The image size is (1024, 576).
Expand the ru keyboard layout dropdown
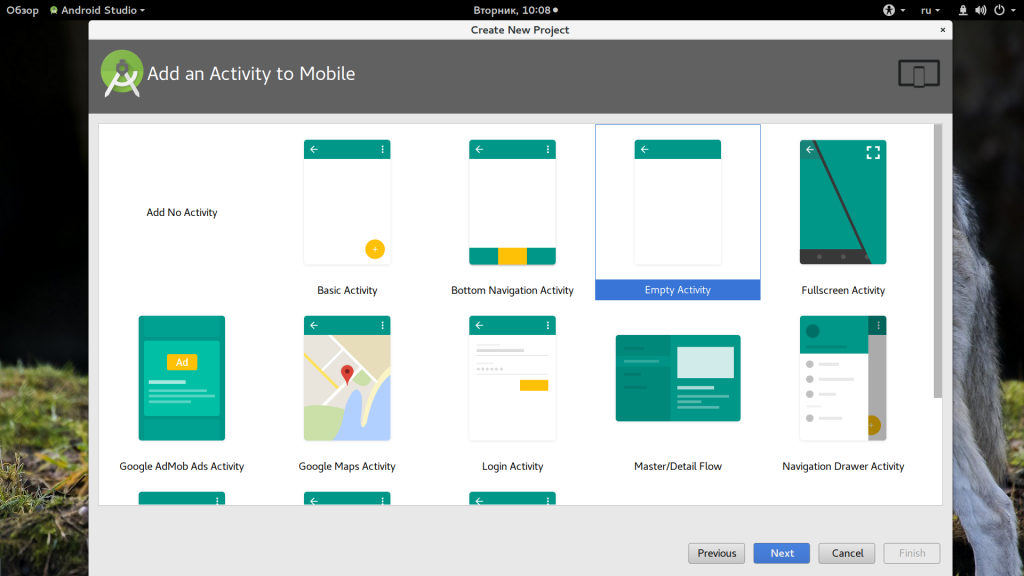point(930,10)
